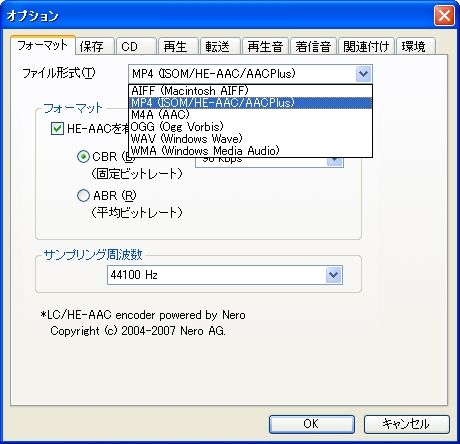The height and width of the screenshot is (444, 460).
Task: Select OGG (Ogg Vorbis) from list
Action: [x=250, y=127]
